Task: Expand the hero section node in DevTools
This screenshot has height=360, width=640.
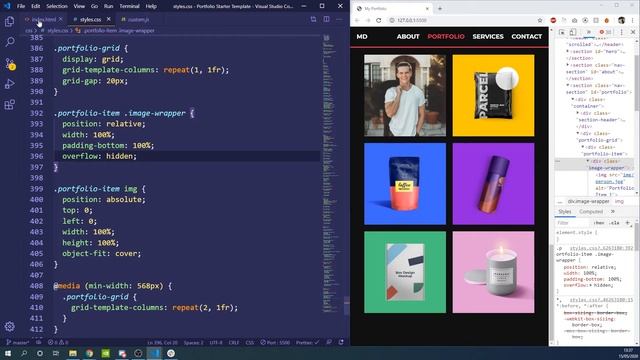Action: pyautogui.click(x=567, y=51)
